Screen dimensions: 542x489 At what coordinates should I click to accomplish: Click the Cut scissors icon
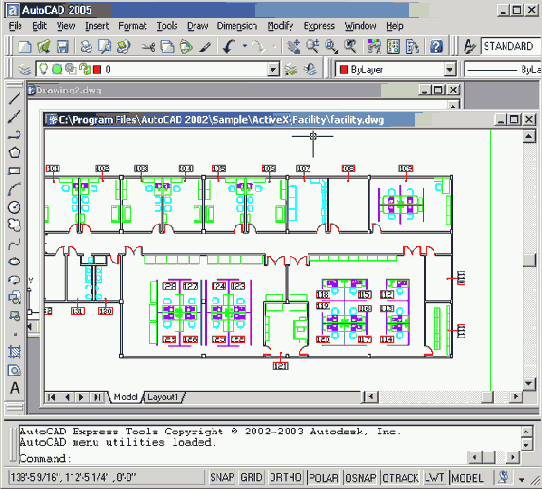click(149, 47)
